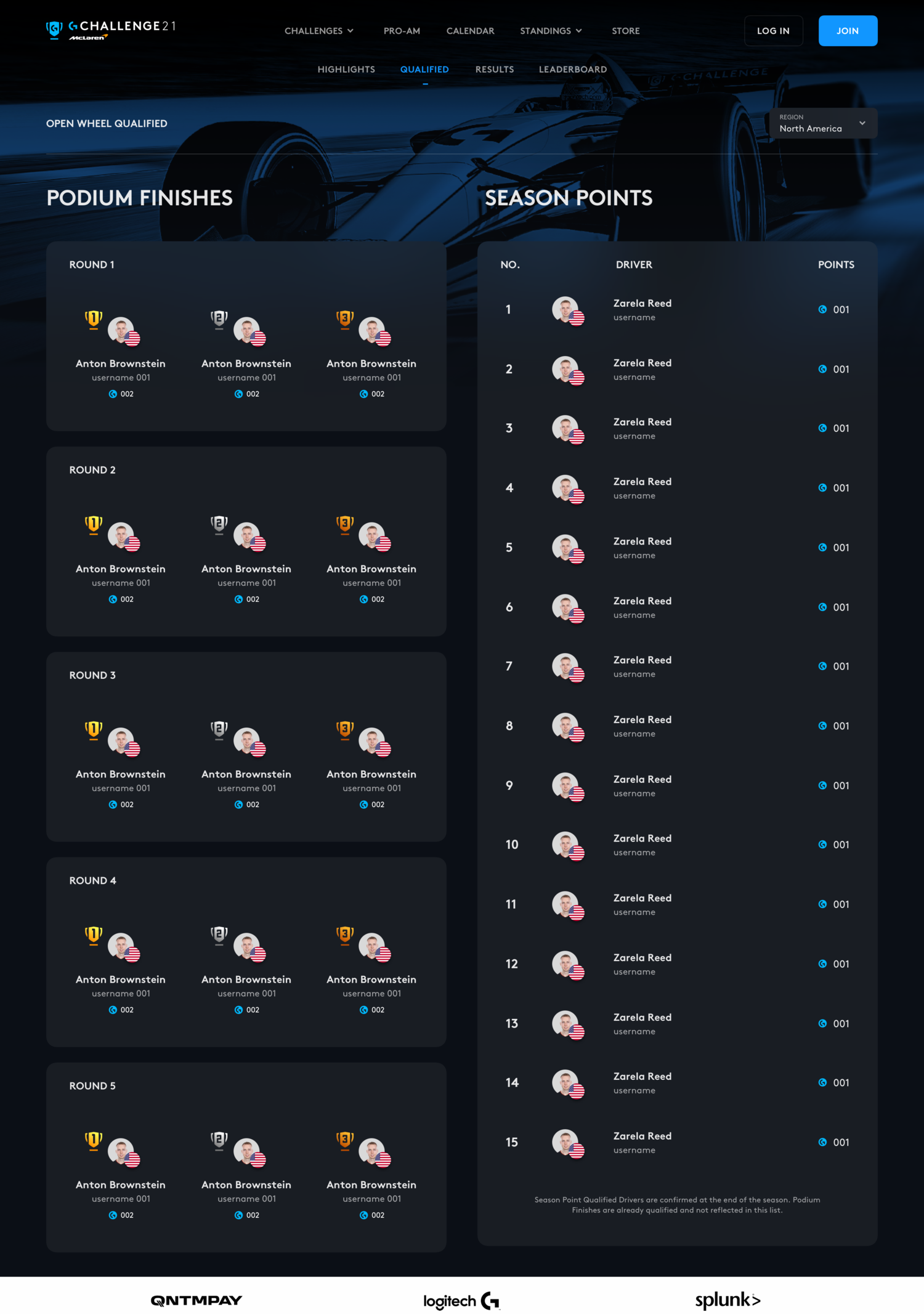
Task: Open the Splunk sponsor logo
Action: [727, 1299]
